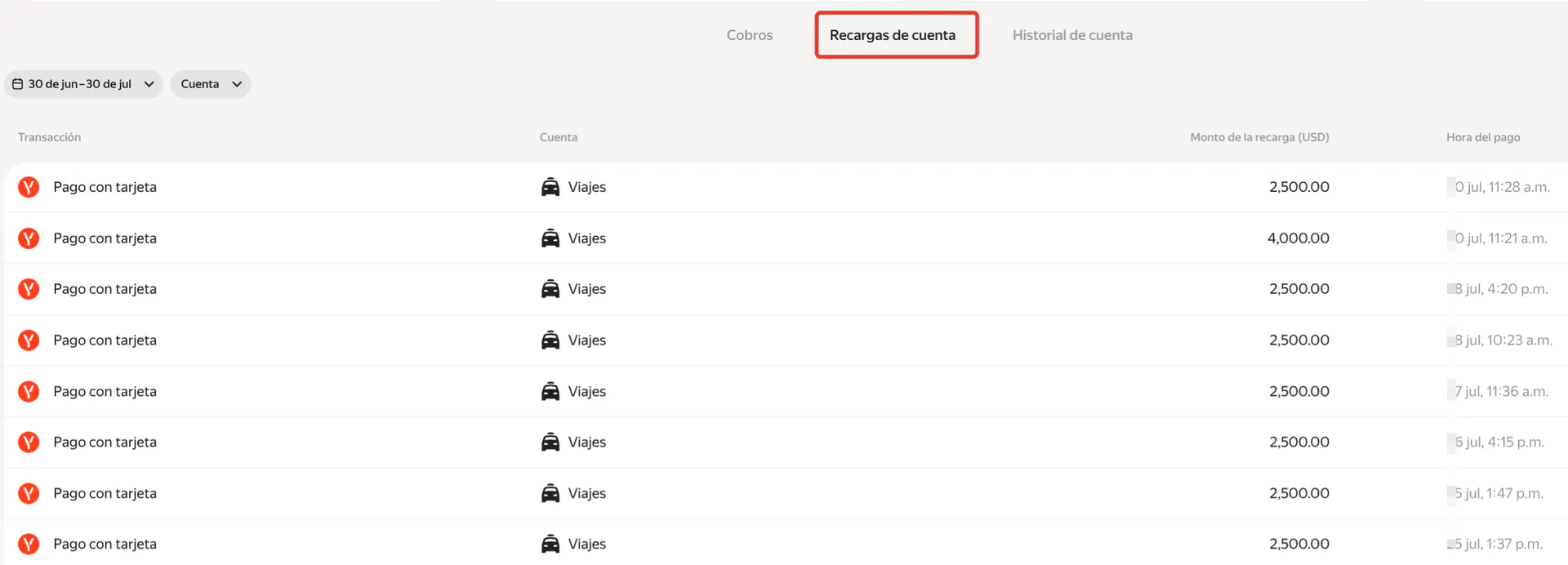Image resolution: width=1568 pixels, height=565 pixels.
Task: Expand the Cuenta filter dropdown
Action: tap(211, 84)
